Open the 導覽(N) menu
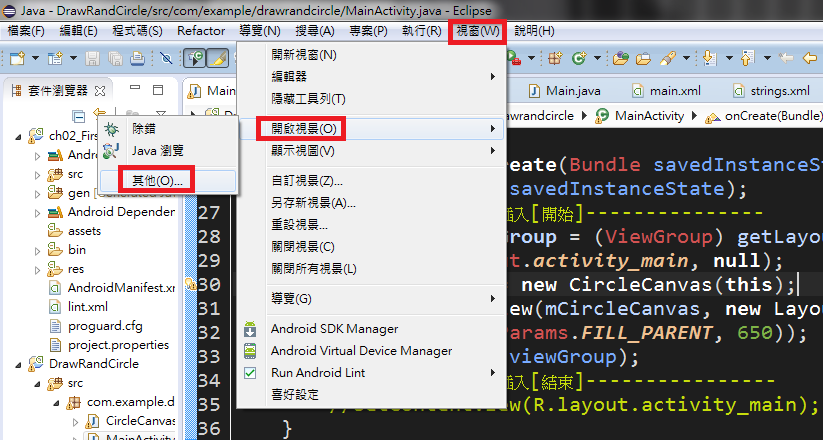The height and width of the screenshot is (440, 823). [260, 31]
